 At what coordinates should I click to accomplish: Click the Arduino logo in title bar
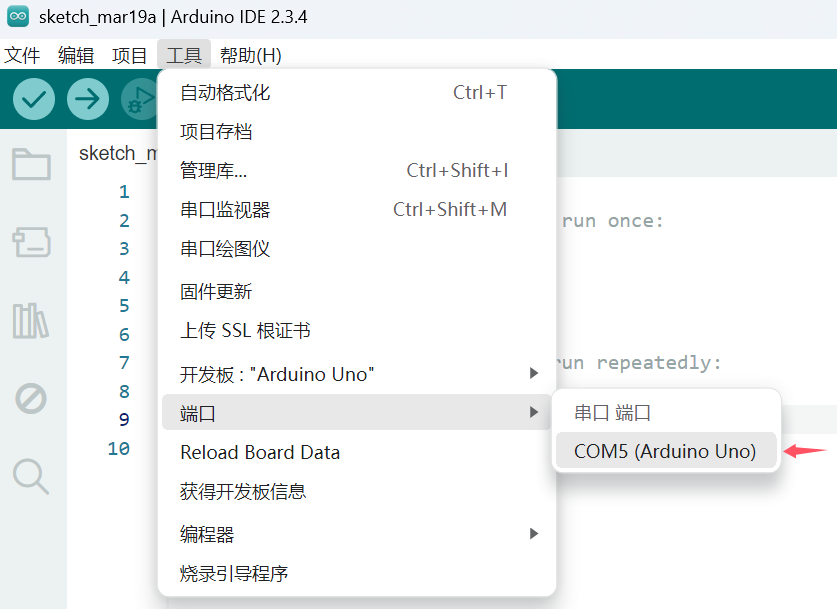pyautogui.click(x=18, y=18)
